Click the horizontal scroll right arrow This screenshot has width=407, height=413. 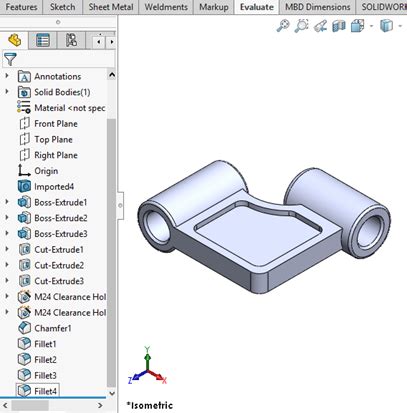coord(100,405)
